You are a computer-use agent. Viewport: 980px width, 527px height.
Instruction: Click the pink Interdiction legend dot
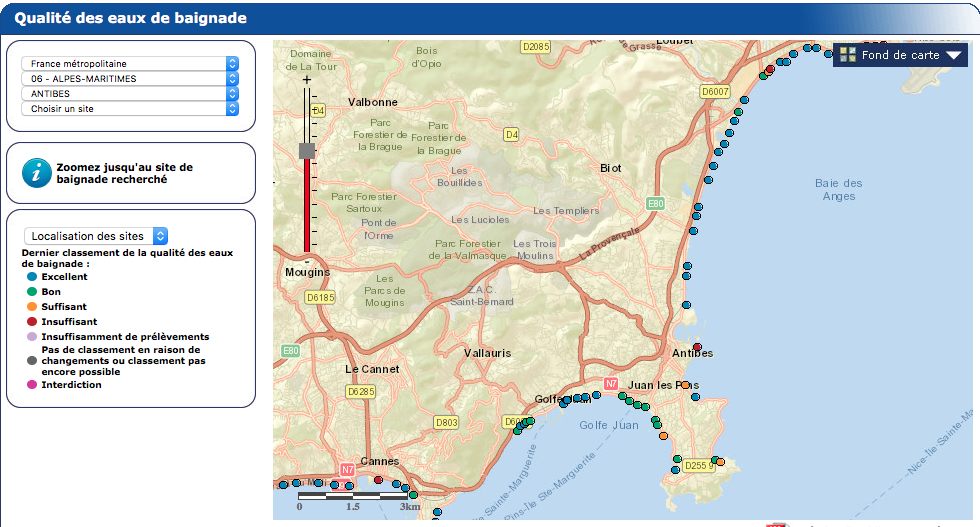point(32,385)
